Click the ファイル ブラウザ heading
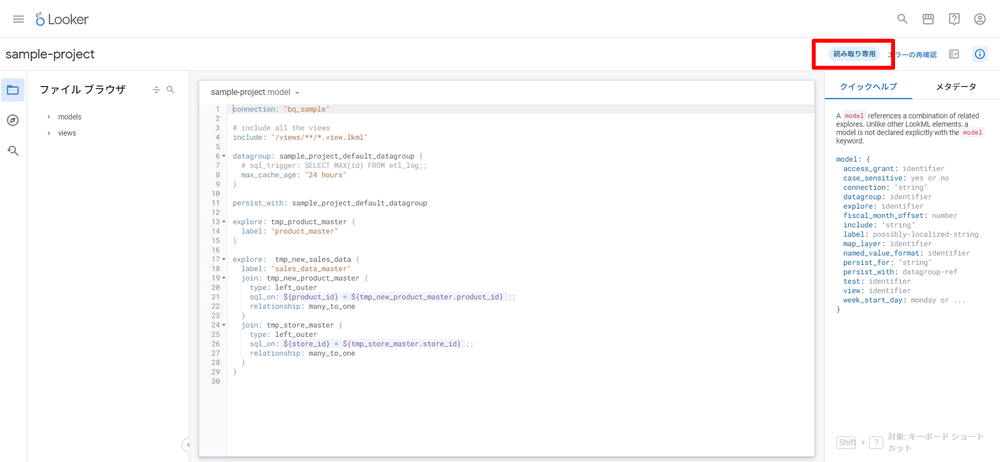Viewport: 1000px width, 462px height. pyautogui.click(x=82, y=90)
